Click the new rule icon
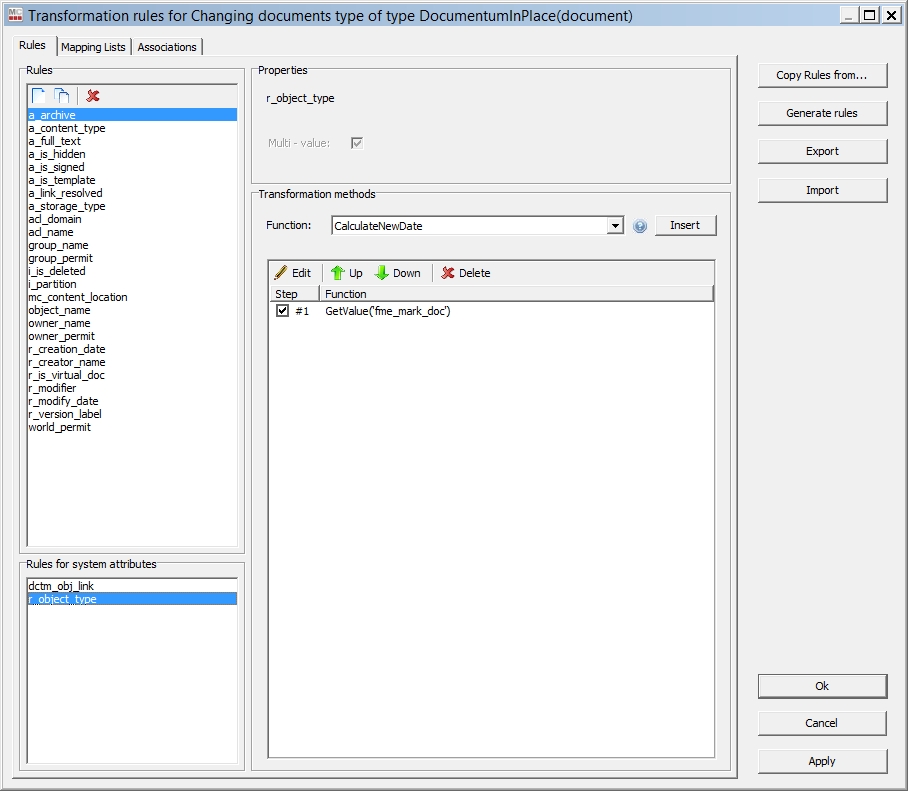908x791 pixels. pyautogui.click(x=38, y=96)
